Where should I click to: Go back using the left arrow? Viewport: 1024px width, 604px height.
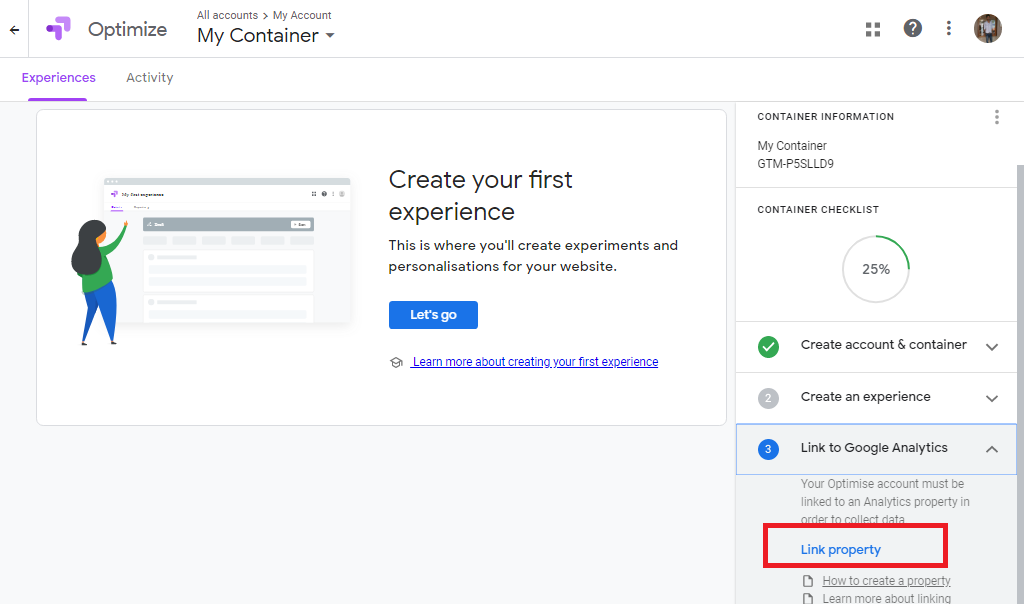pos(14,30)
